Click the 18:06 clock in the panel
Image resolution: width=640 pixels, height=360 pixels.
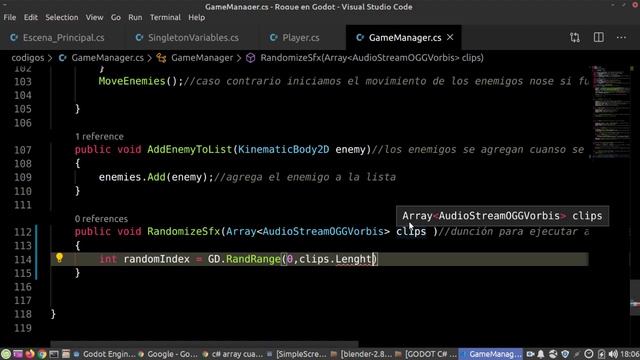point(630,354)
